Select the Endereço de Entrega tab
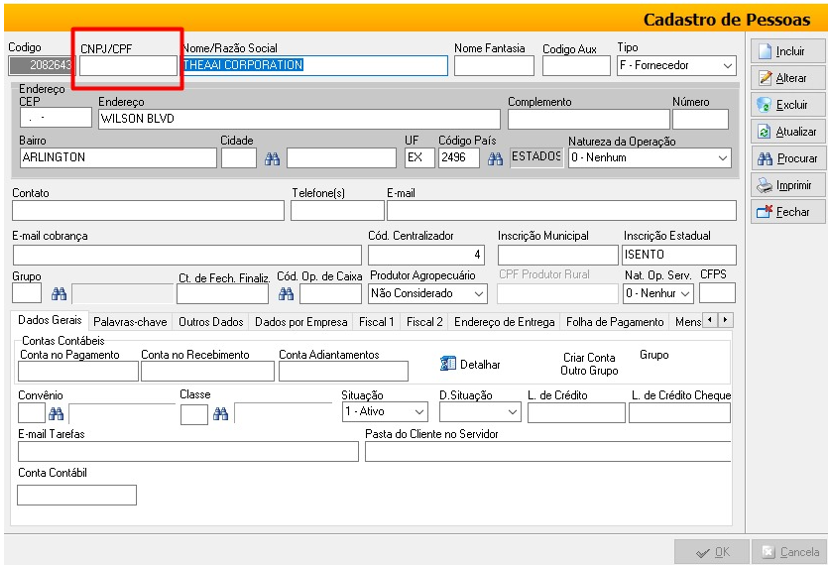Viewport: 832px width, 569px height. click(504, 322)
